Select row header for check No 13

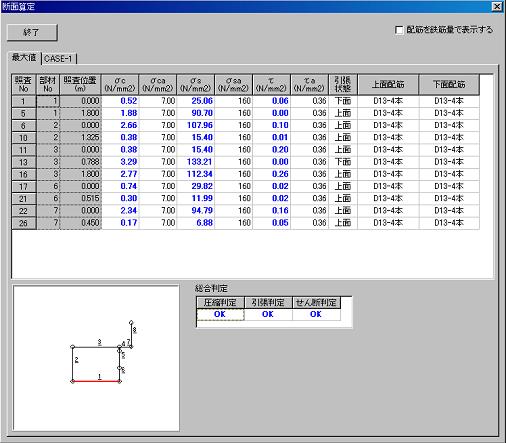point(23,162)
